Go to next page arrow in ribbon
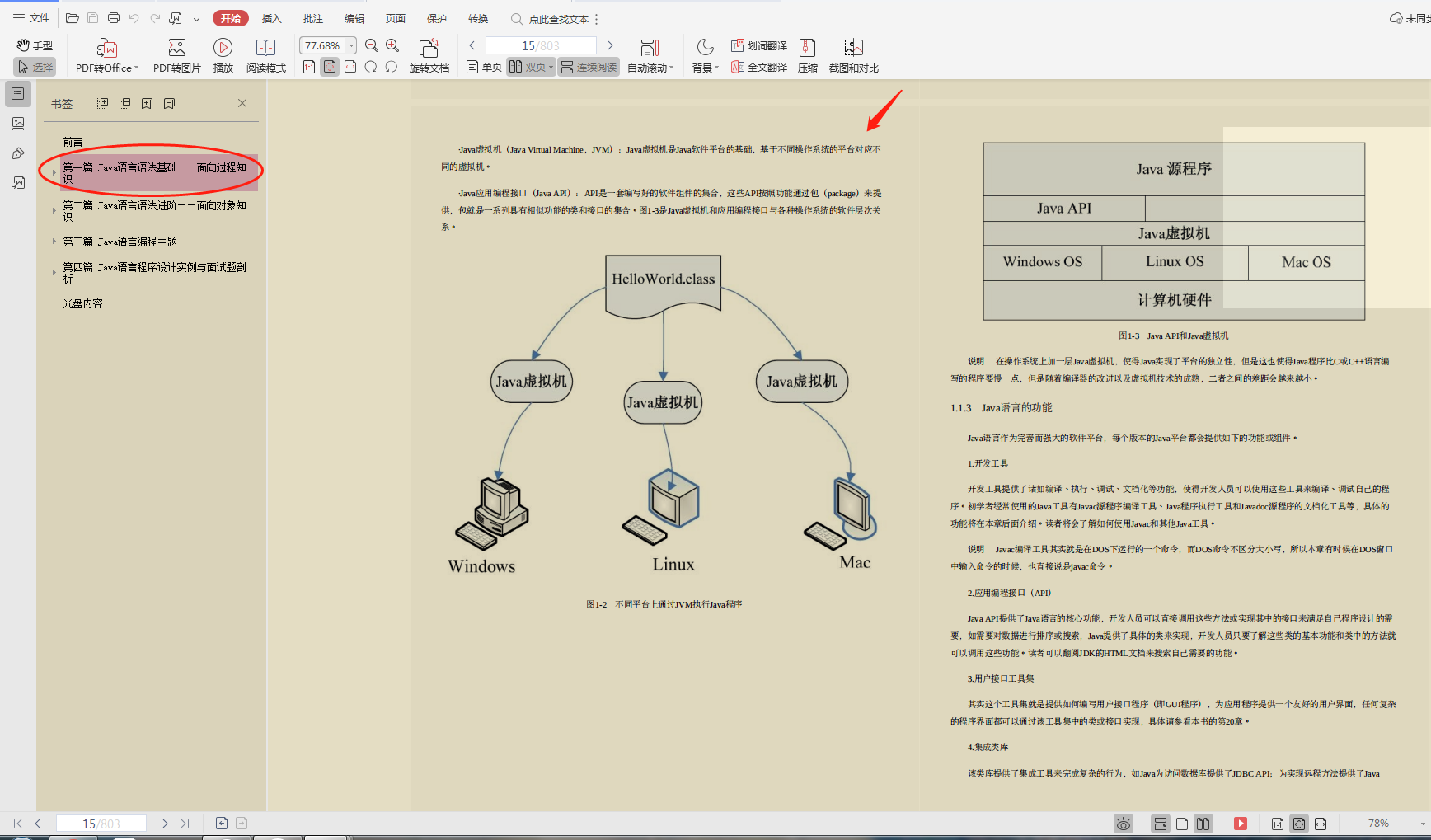This screenshot has width=1431, height=840. point(610,46)
